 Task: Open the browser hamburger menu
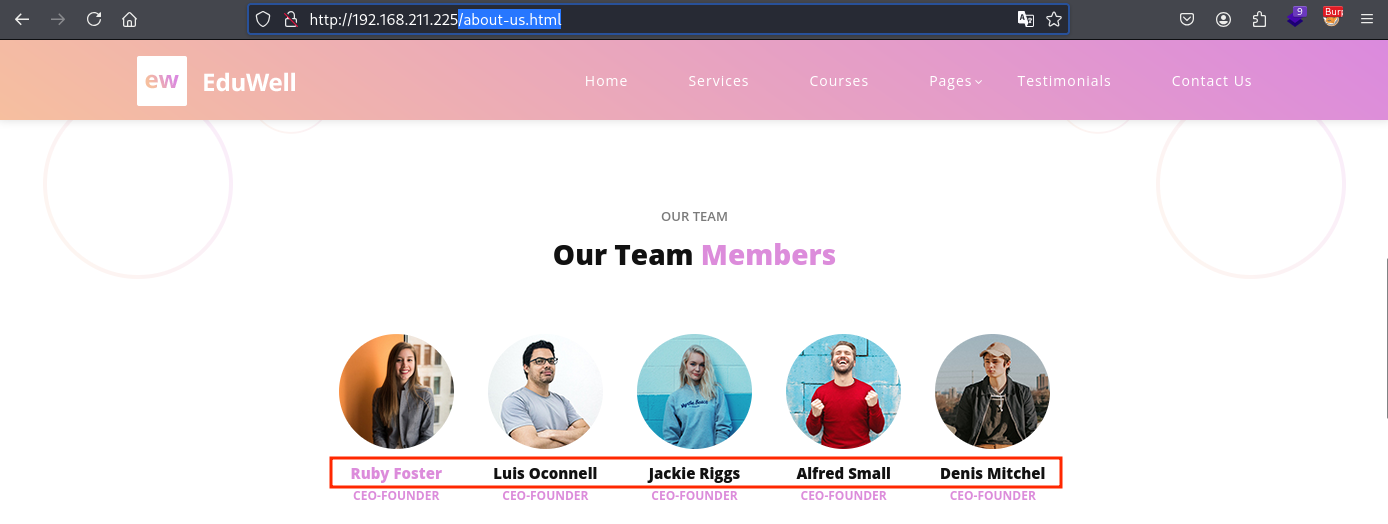(x=1367, y=19)
